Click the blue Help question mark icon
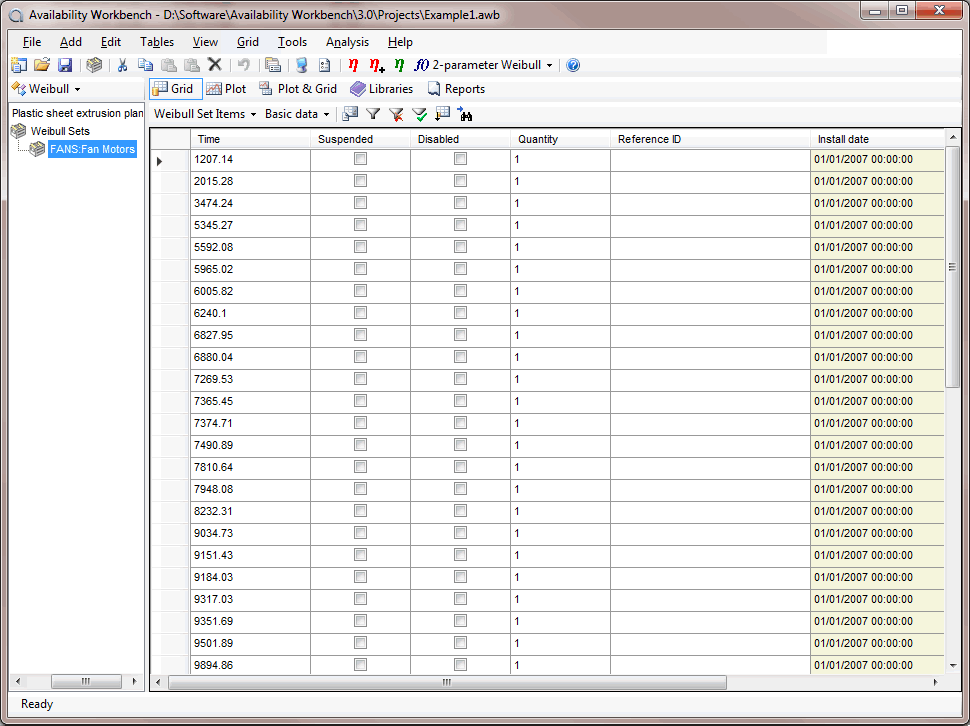Viewport: 970px width, 726px height. point(573,65)
